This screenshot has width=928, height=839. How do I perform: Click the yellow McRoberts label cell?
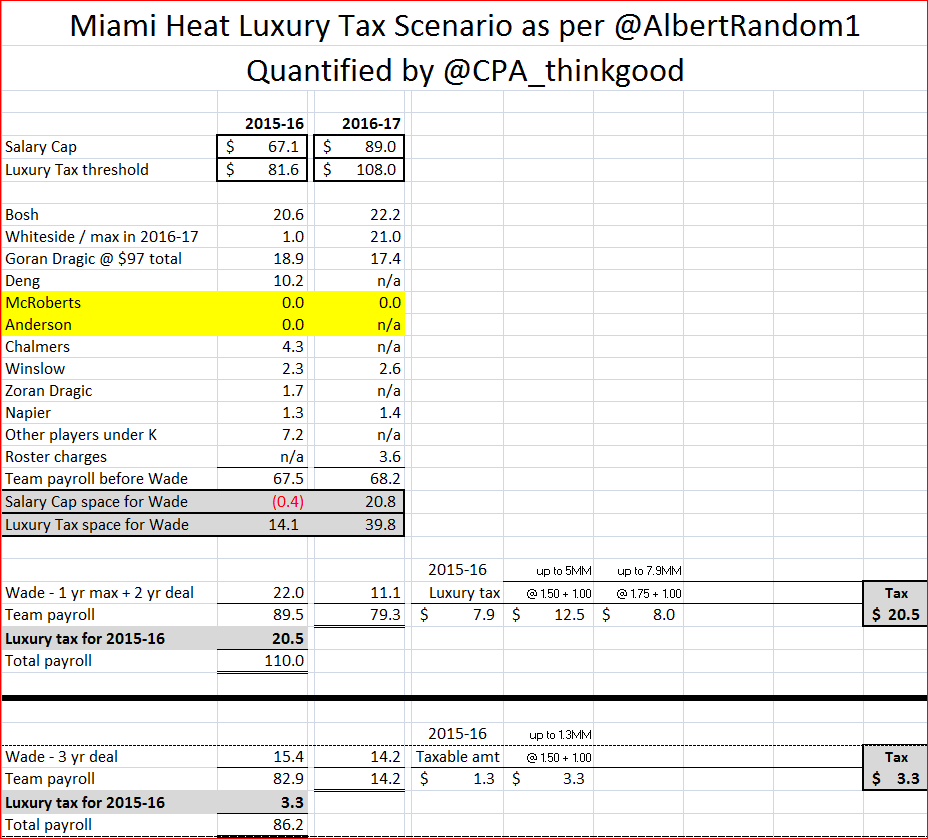pos(43,303)
